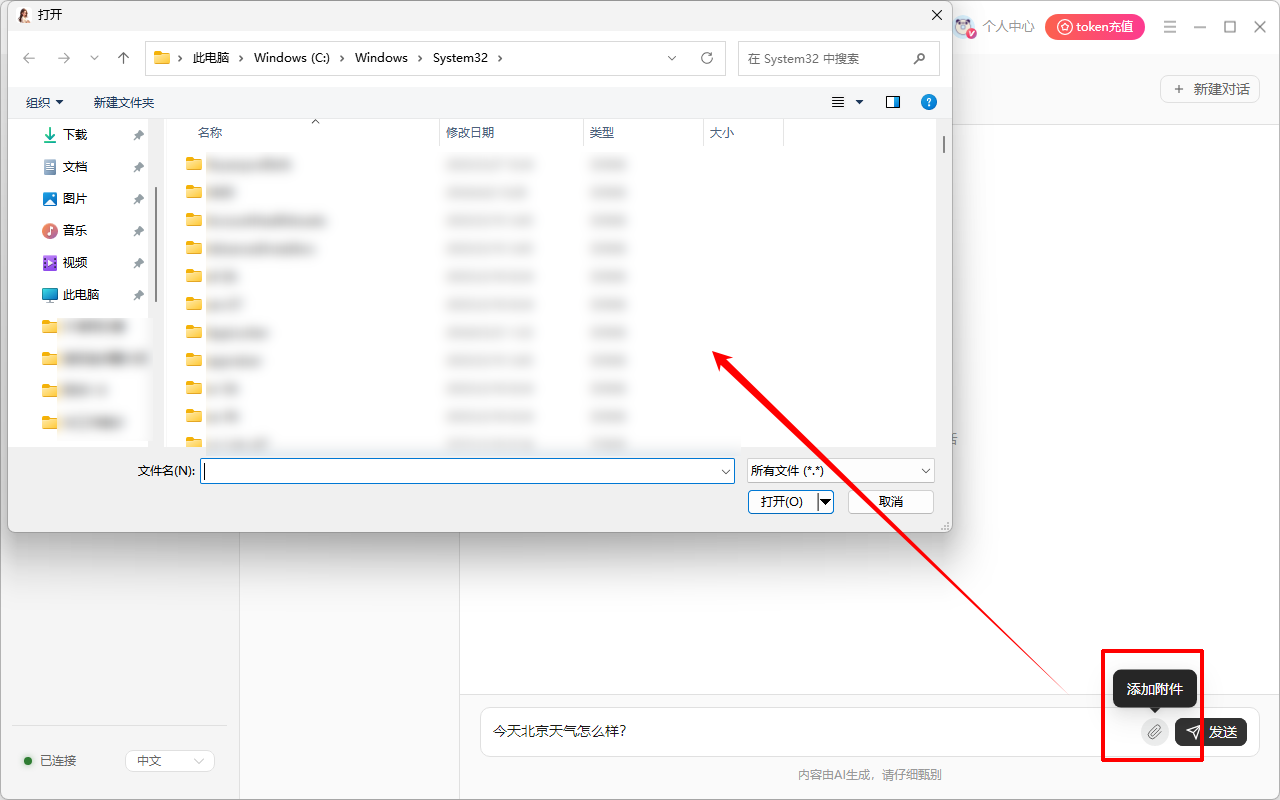The height and width of the screenshot is (800, 1280).
Task: Click the avatar icon beside 个人中心
Action: (x=964, y=27)
